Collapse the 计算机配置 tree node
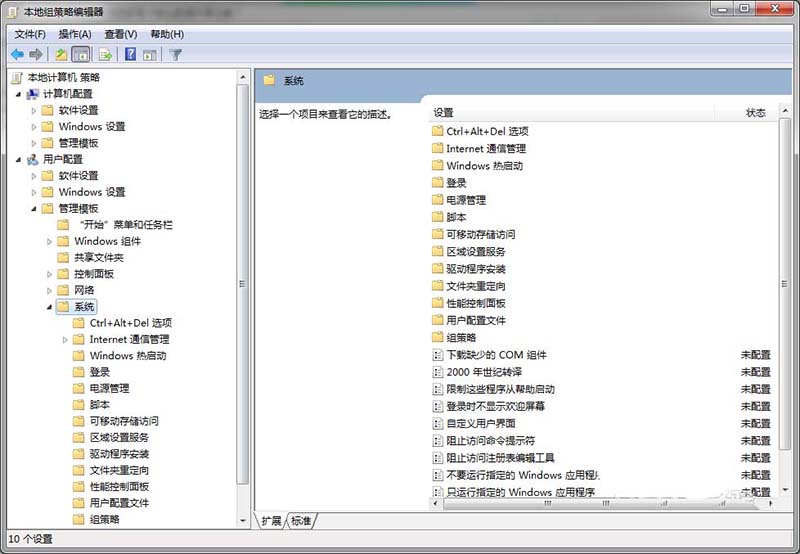 point(18,93)
